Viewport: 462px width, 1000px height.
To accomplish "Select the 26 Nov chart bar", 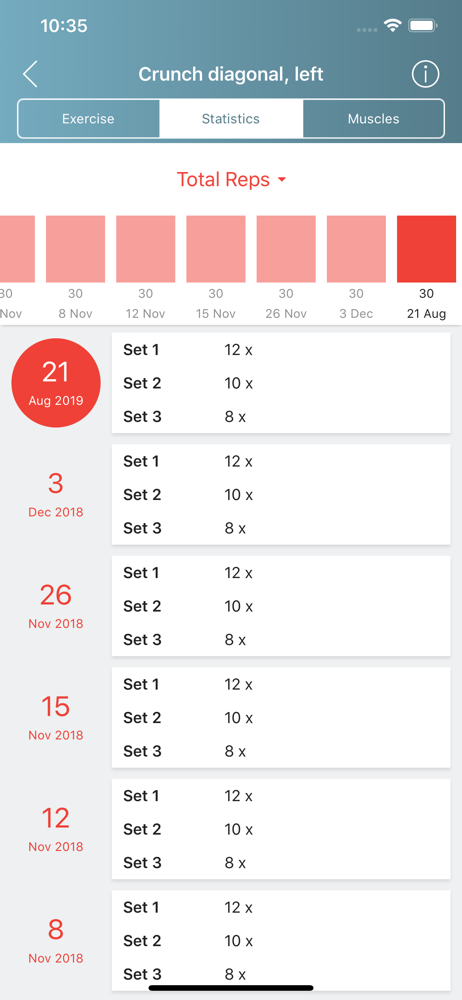I will click(286, 249).
